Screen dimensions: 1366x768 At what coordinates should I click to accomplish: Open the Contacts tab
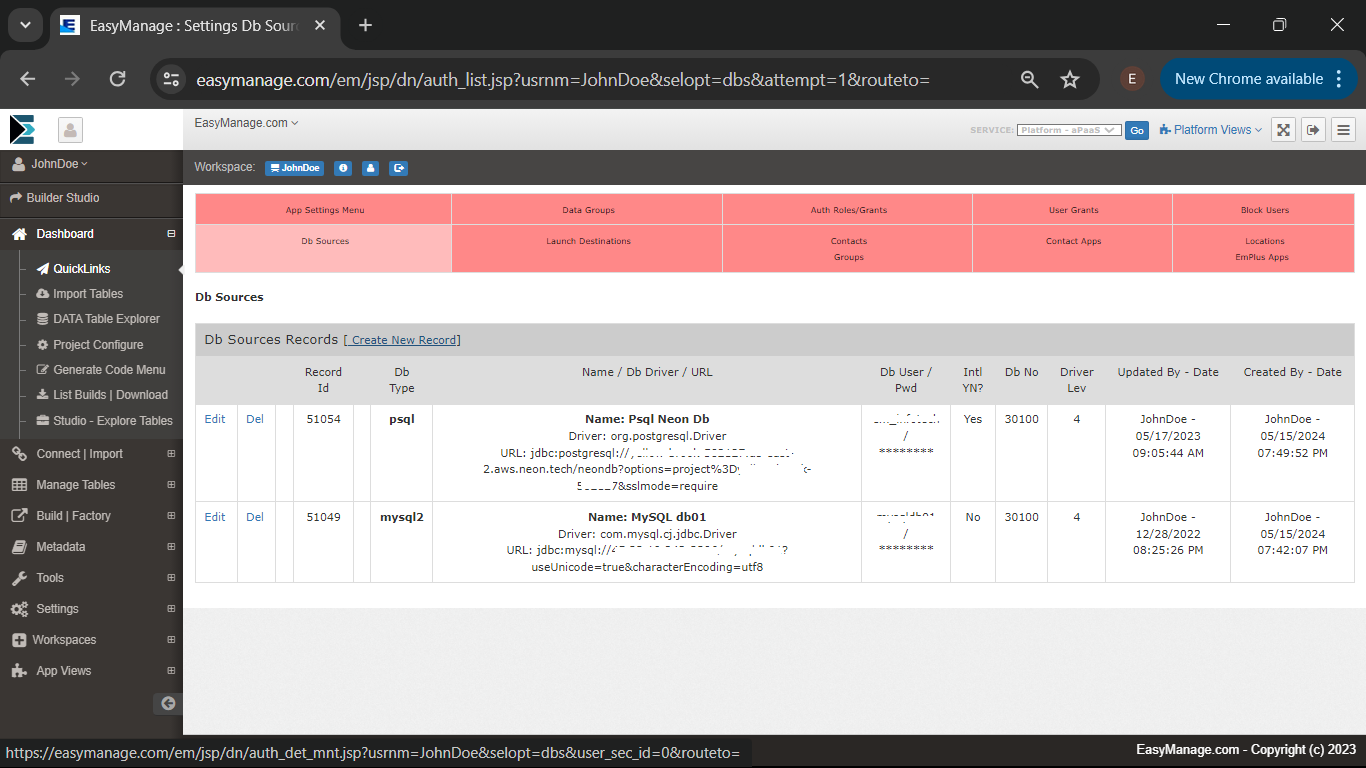[x=849, y=241]
